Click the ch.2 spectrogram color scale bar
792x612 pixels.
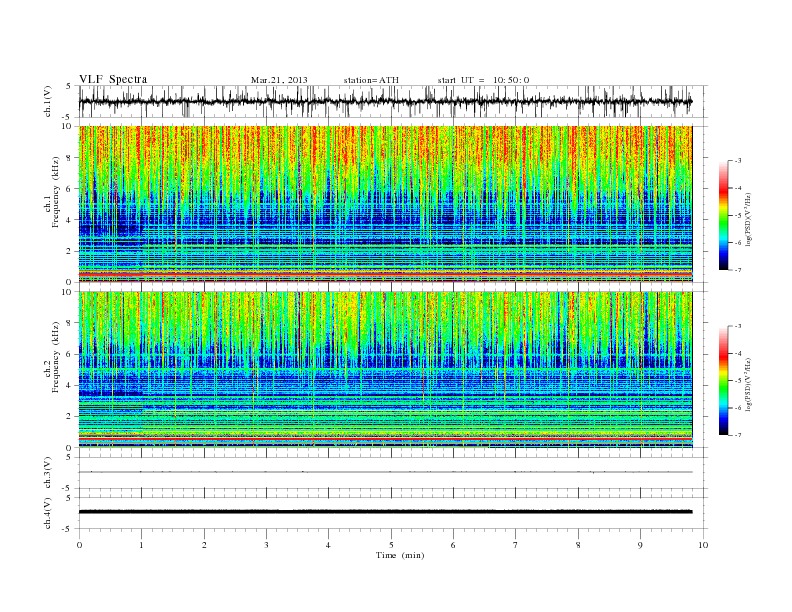pos(723,380)
